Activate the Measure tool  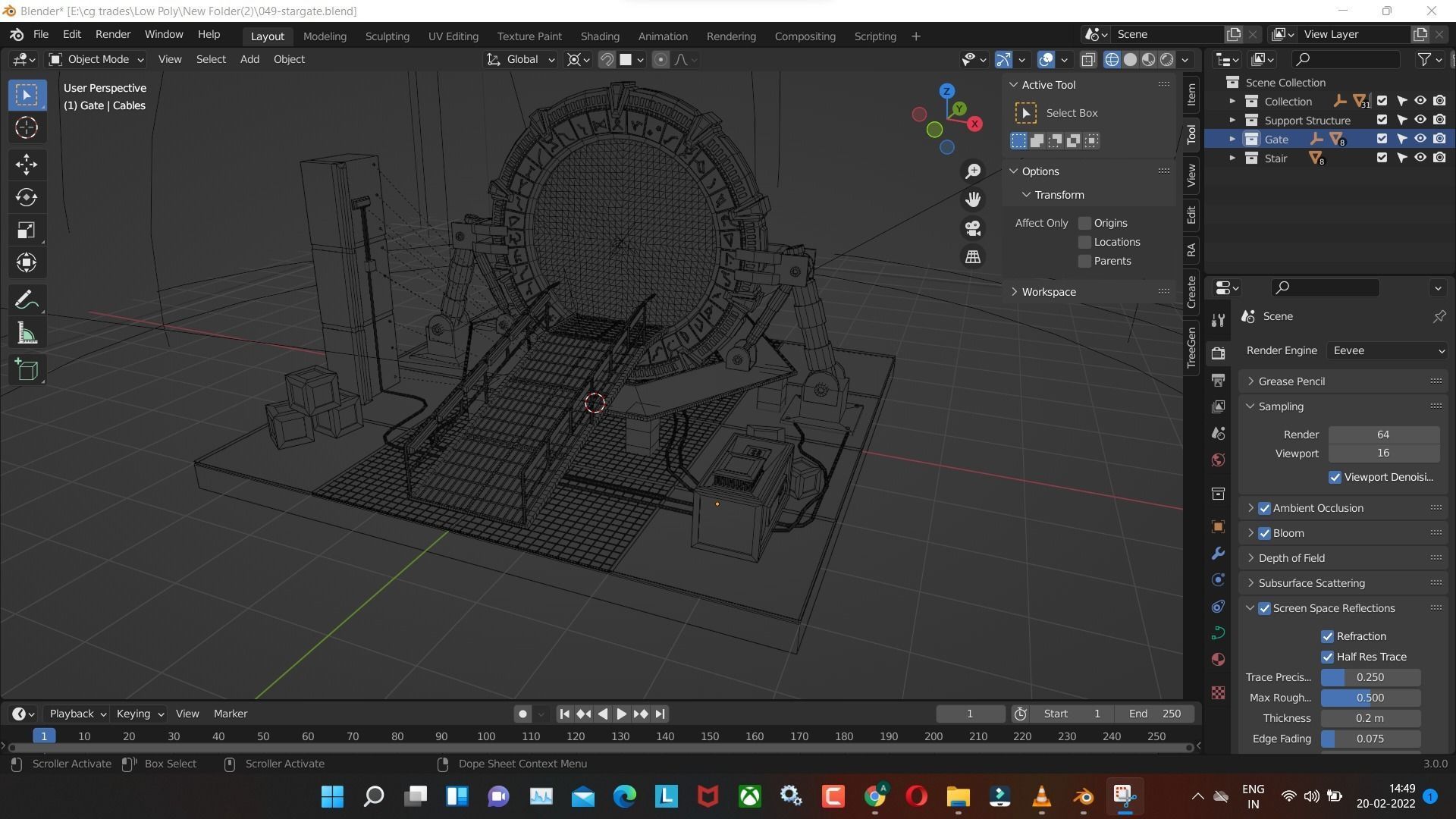(x=26, y=332)
